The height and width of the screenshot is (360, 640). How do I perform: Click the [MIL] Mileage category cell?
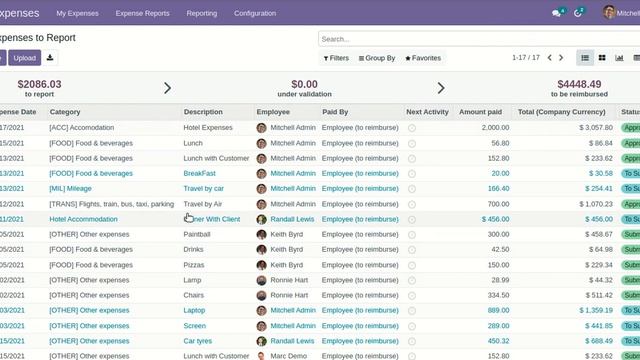pos(70,189)
